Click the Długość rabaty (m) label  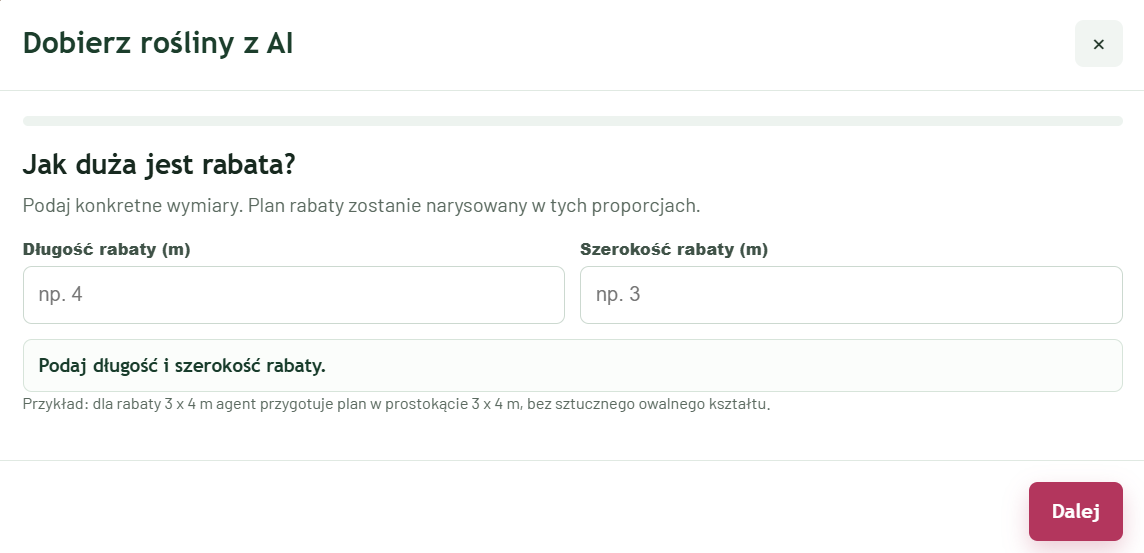(107, 250)
